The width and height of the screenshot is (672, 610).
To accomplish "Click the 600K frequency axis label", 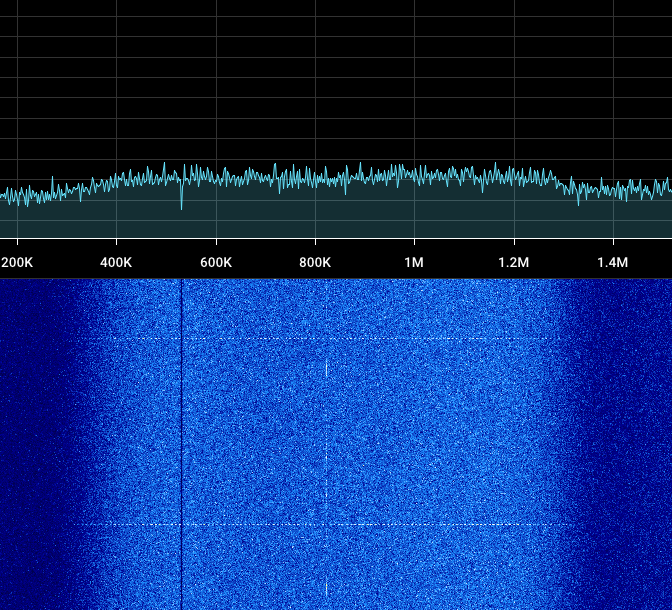I will [216, 262].
